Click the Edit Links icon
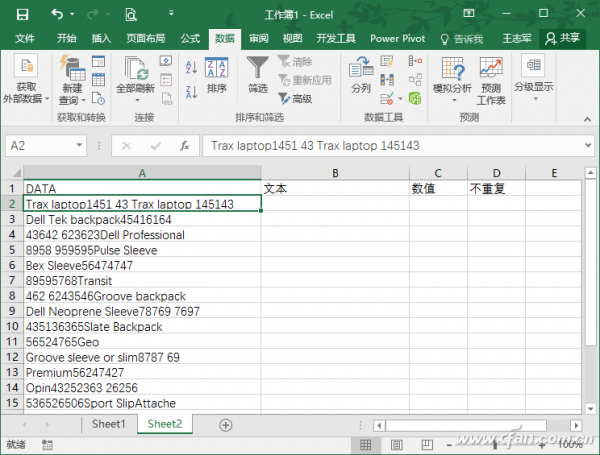 pos(167,99)
